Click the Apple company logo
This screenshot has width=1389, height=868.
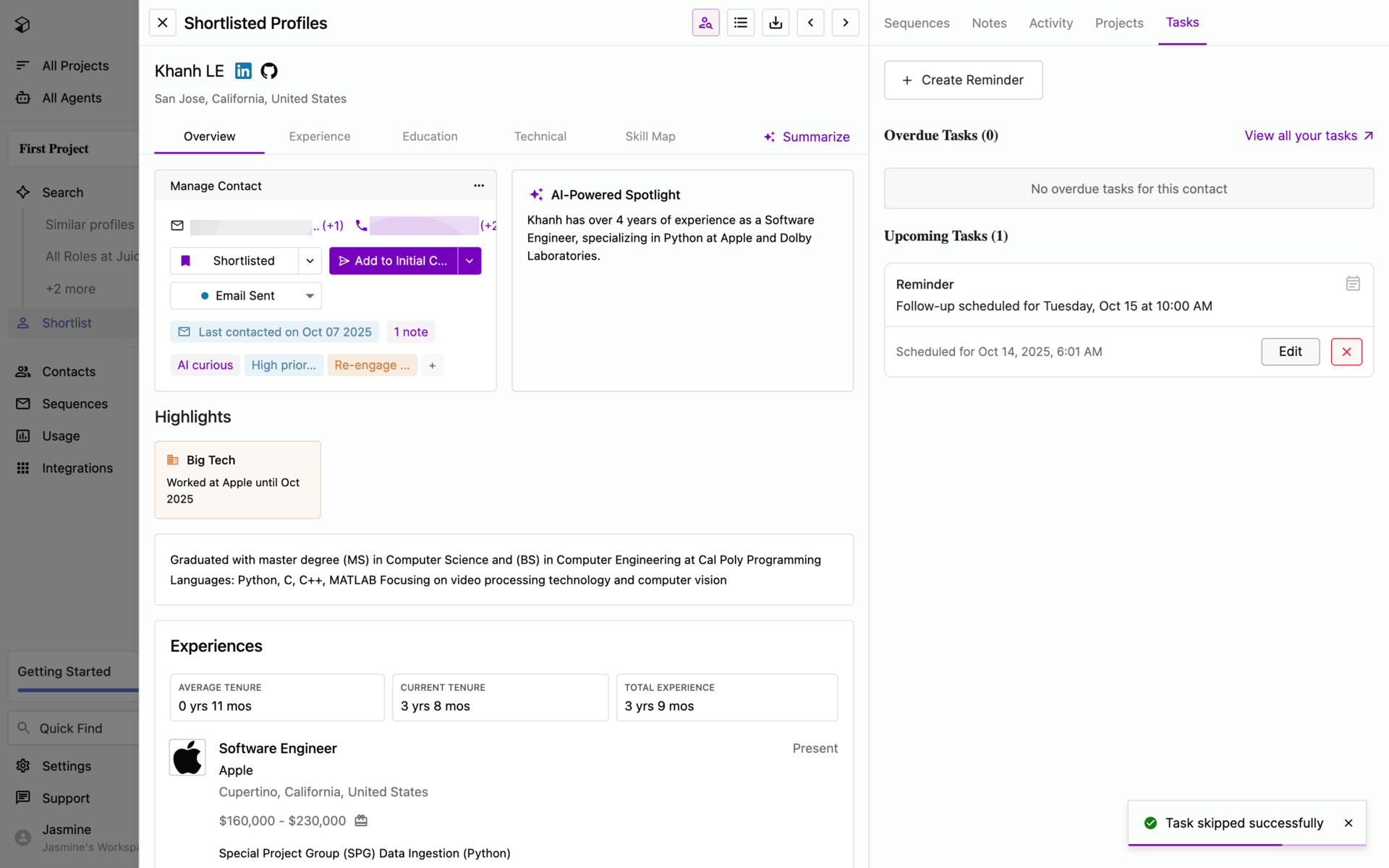click(x=187, y=757)
